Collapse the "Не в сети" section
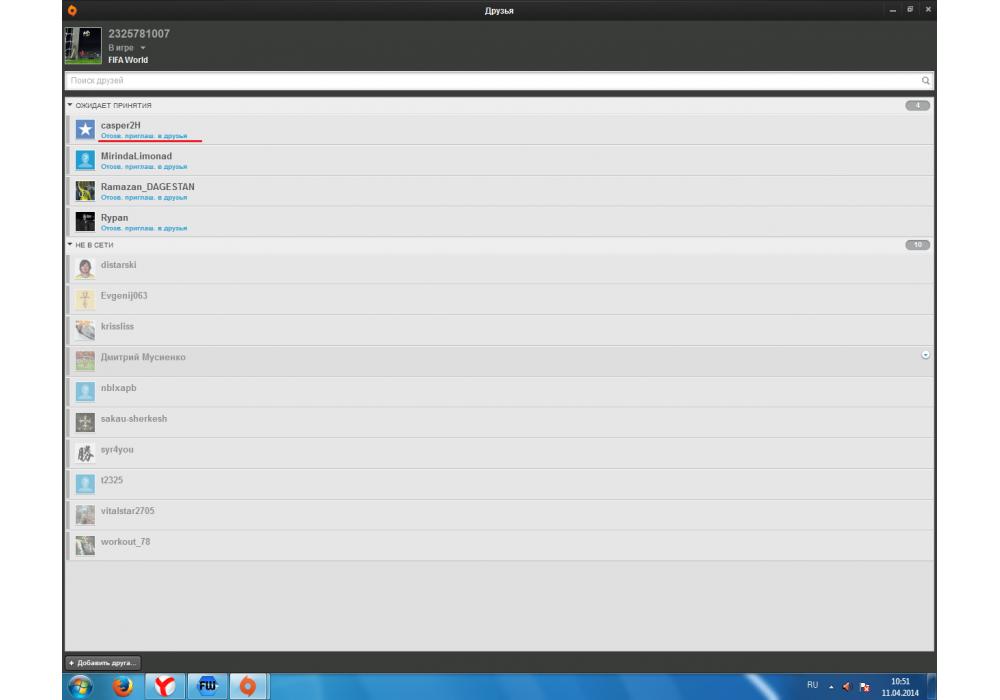 [70, 244]
